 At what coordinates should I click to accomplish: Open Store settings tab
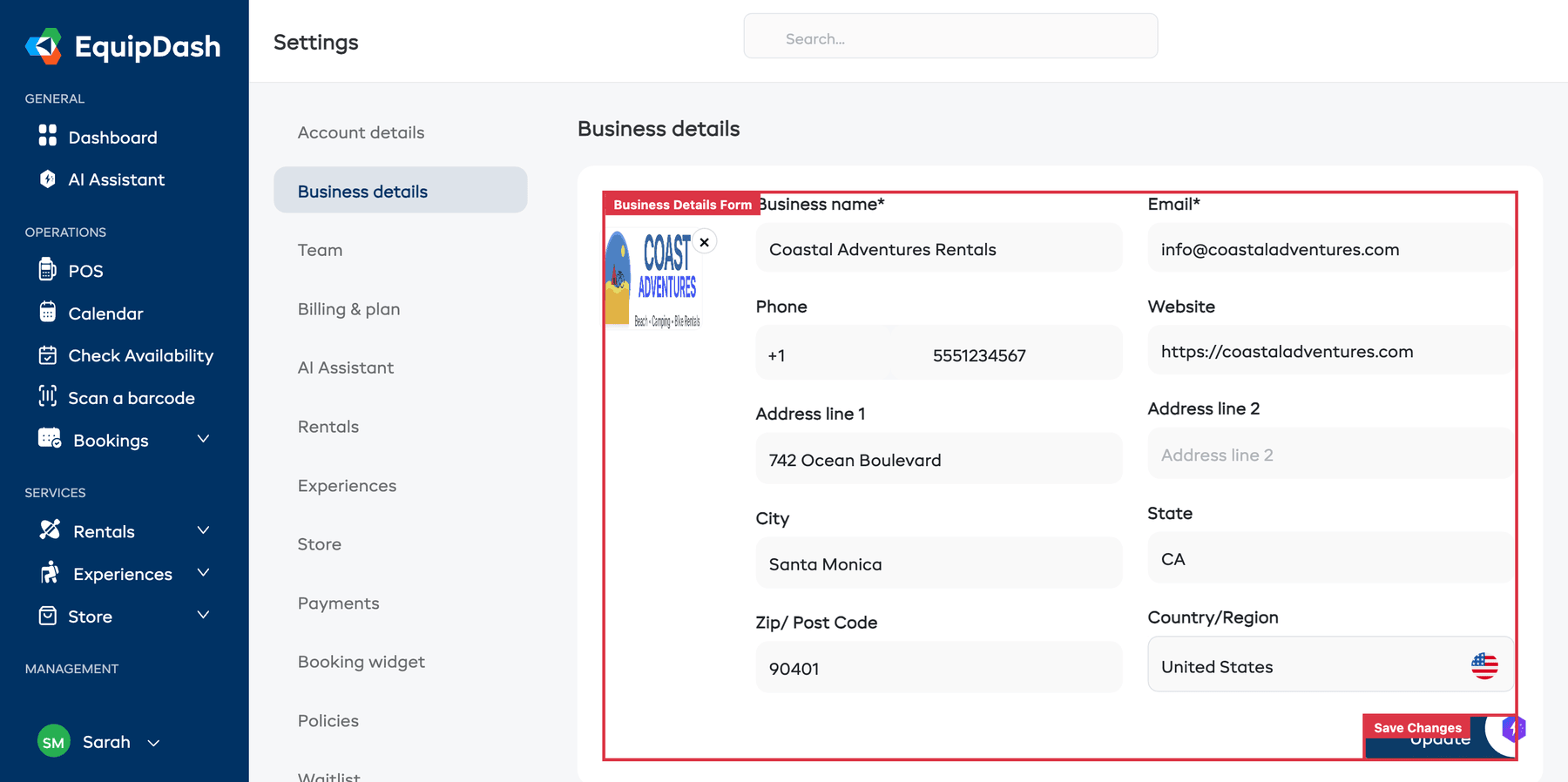pos(320,544)
